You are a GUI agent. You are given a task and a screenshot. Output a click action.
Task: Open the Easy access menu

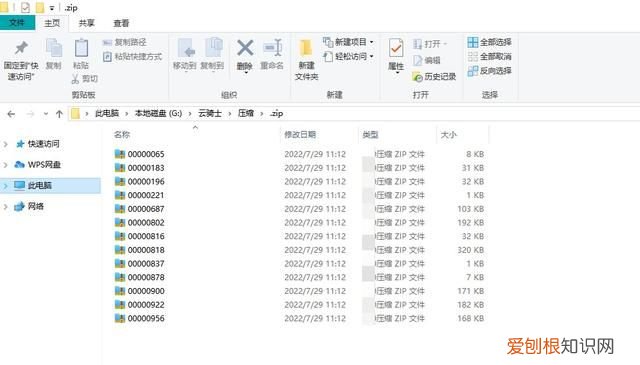348,56
